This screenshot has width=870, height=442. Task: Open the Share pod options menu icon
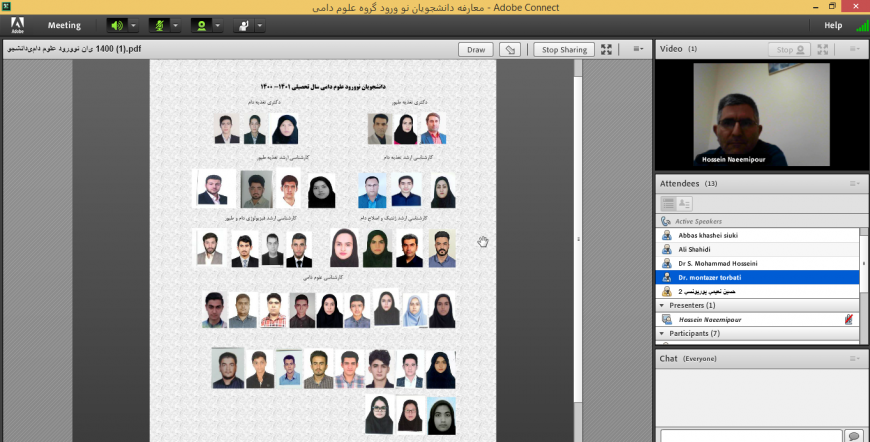pyautogui.click(x=637, y=49)
